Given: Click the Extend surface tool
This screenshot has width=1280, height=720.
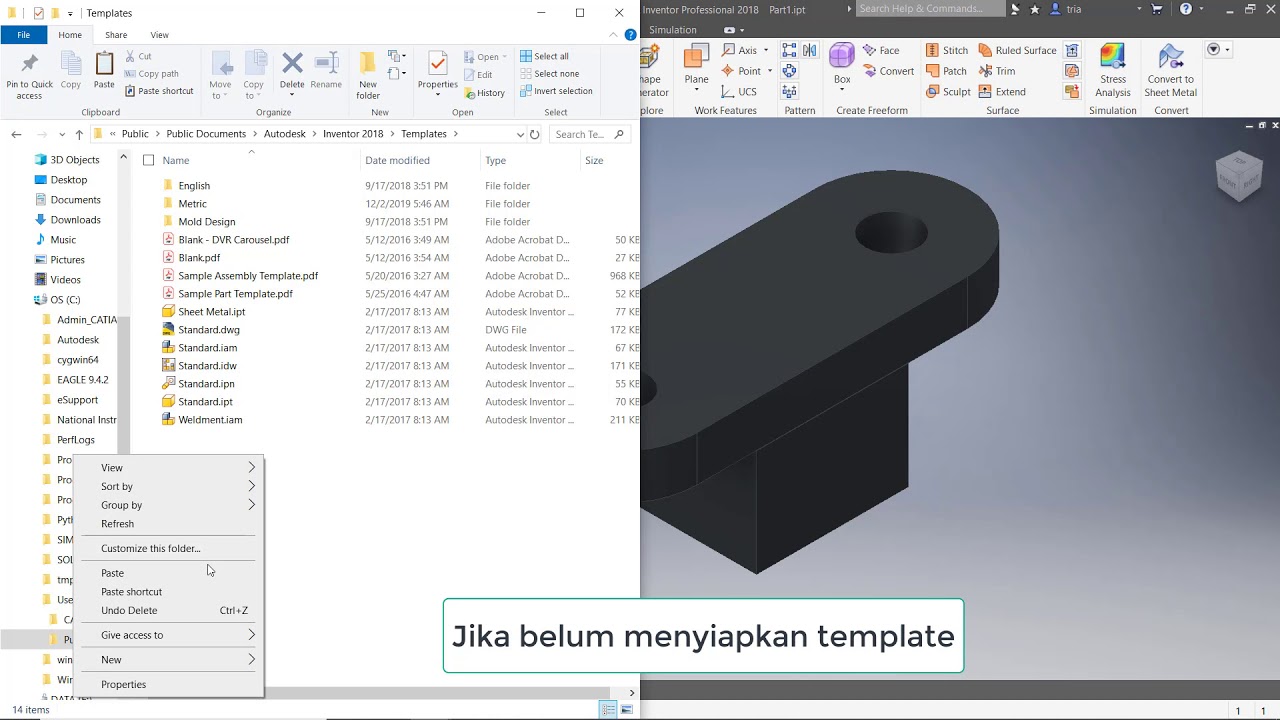Looking at the screenshot, I should coord(1002,92).
